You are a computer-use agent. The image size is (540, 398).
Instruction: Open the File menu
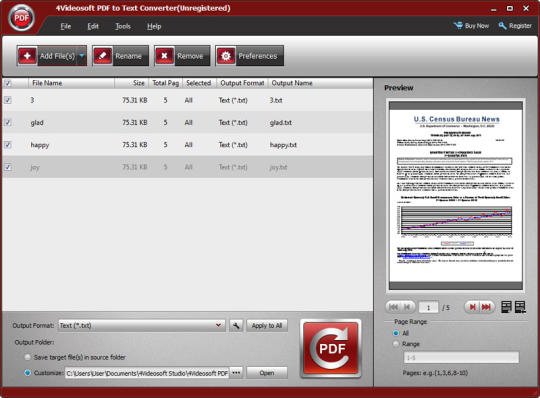tap(66, 27)
